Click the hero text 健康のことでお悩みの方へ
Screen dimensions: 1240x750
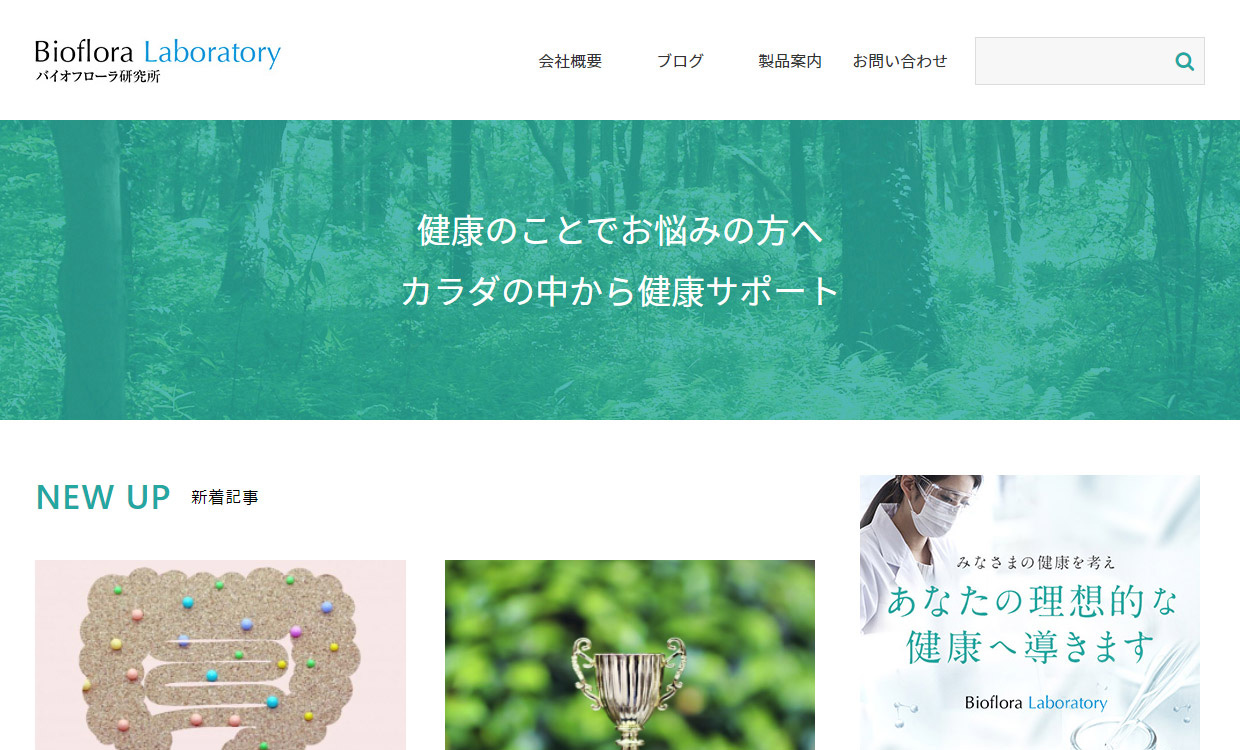click(x=620, y=231)
